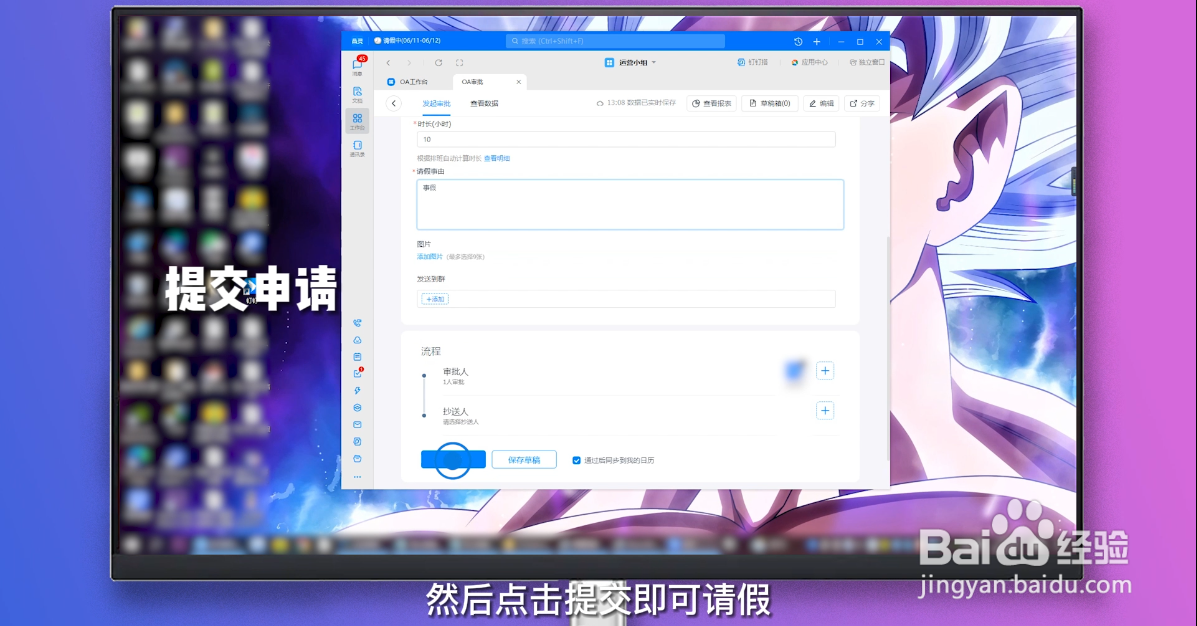Open the lightning bolt sidebar icon

[x=357, y=391]
